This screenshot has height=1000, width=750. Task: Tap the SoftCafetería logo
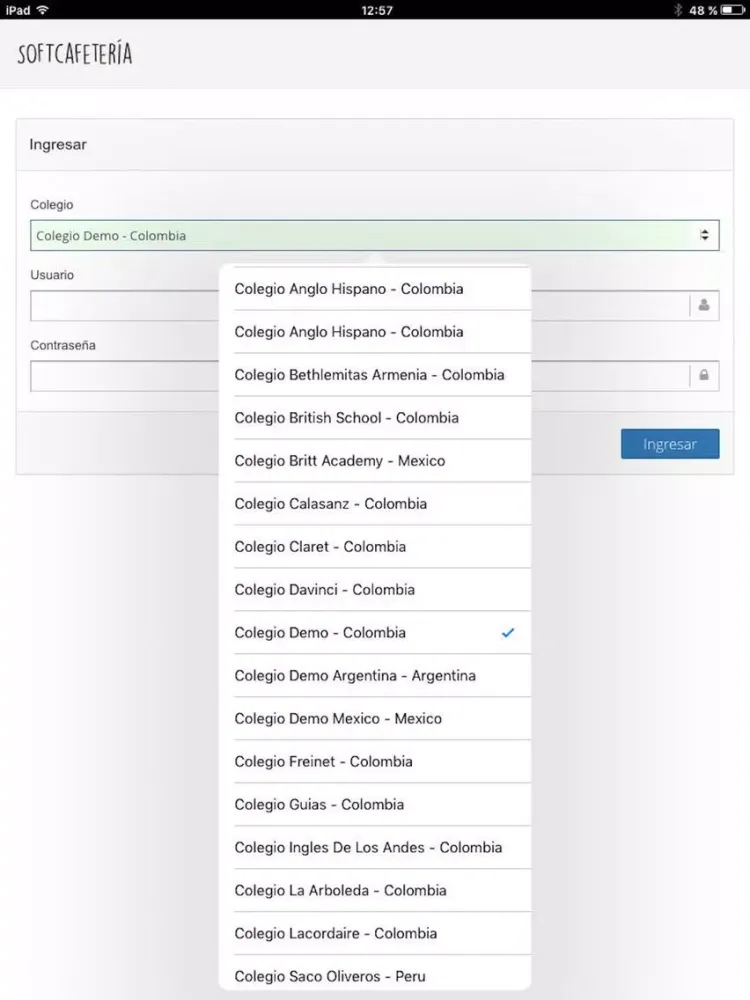[75, 54]
